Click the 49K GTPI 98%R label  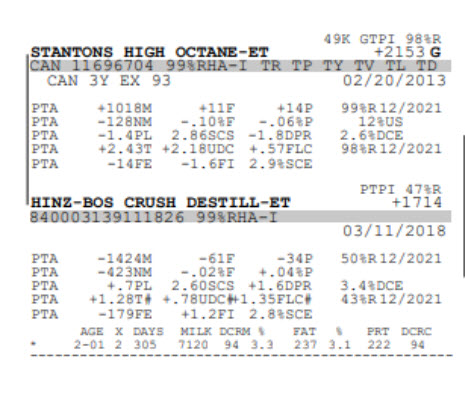tap(382, 39)
